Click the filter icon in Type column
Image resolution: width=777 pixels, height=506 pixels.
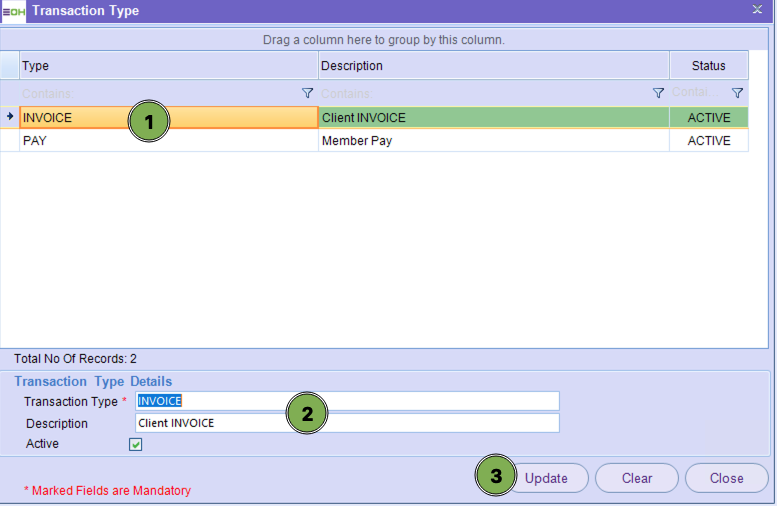307,93
